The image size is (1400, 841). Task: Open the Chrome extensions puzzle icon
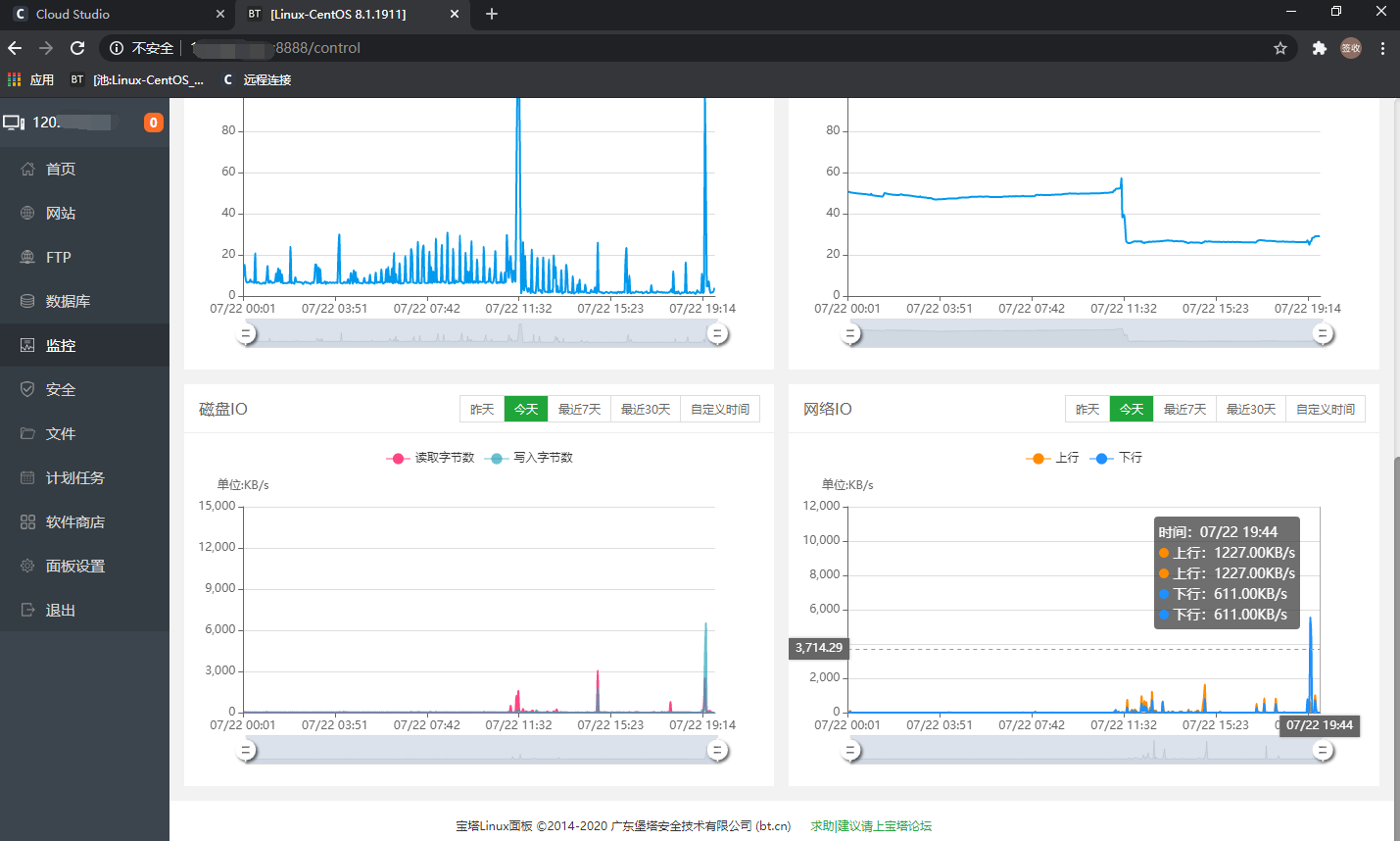tap(1320, 48)
